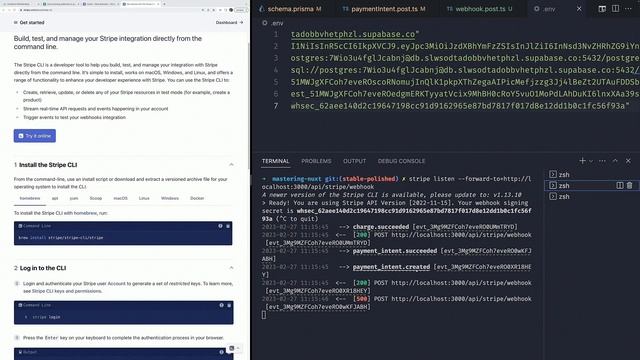Switch to the schema.prisma editor tab

(x=290, y=9)
